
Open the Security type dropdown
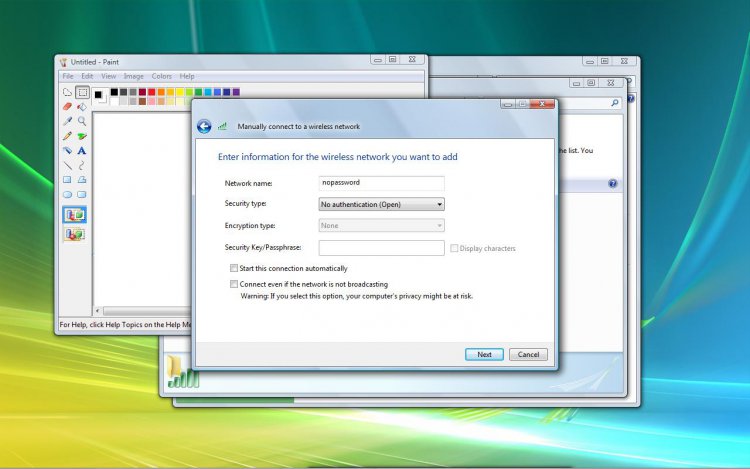[381, 204]
